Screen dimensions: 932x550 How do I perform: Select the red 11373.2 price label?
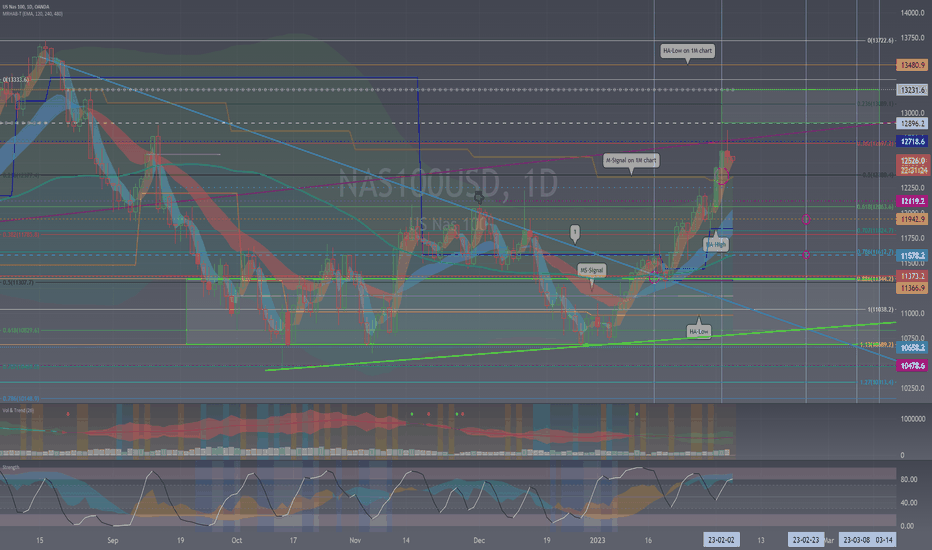tap(912, 276)
